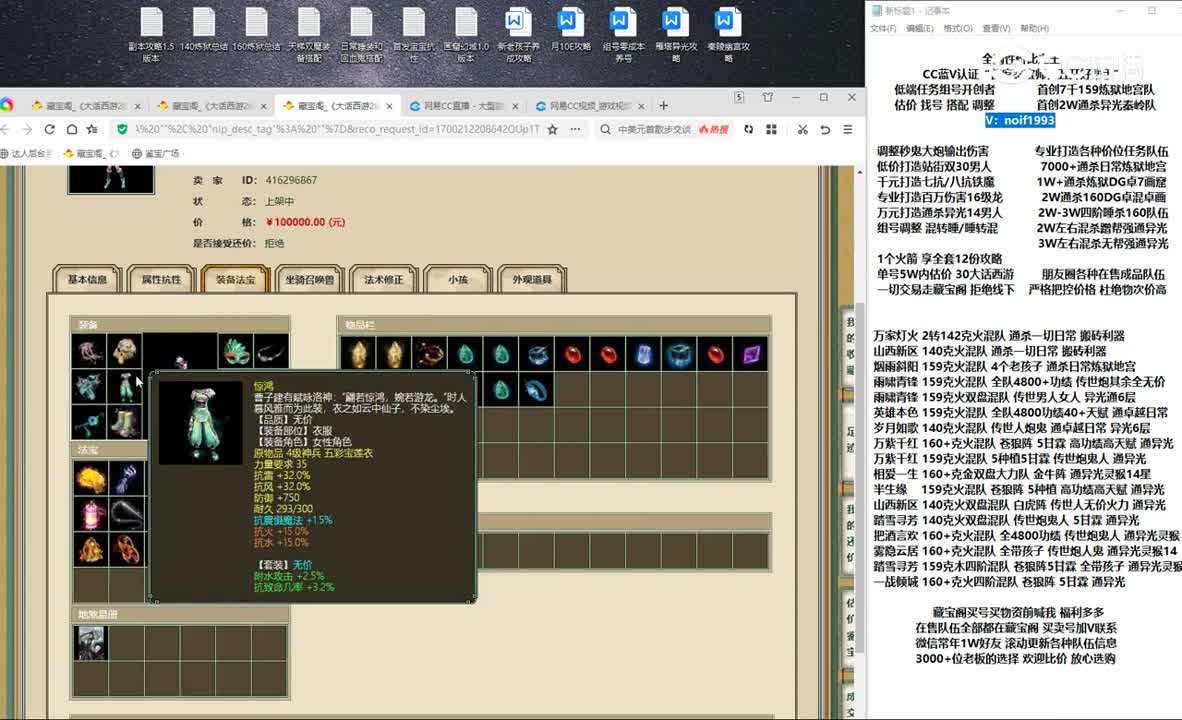Viewport: 1182px width, 720px height.
Task: Open the 坐骑召唤兽 tab
Action: (310, 280)
